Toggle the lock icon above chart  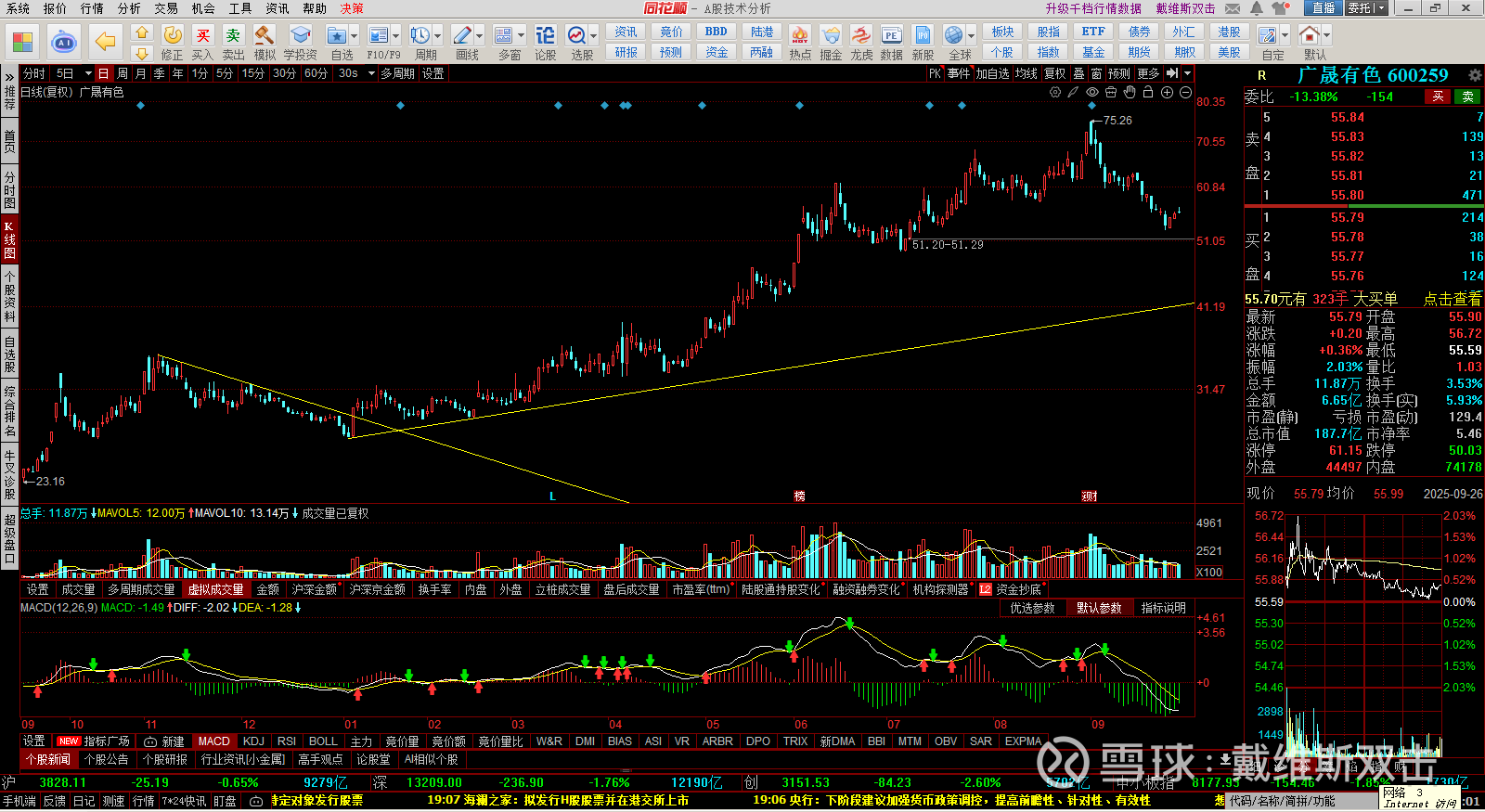pyautogui.click(x=1148, y=92)
